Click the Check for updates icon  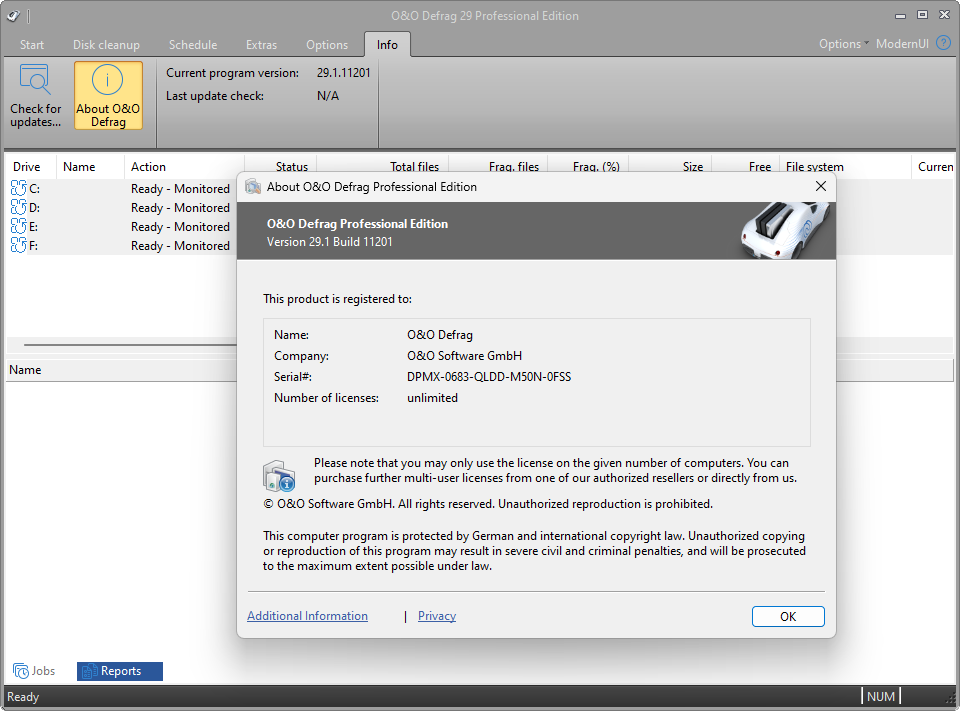(x=35, y=79)
